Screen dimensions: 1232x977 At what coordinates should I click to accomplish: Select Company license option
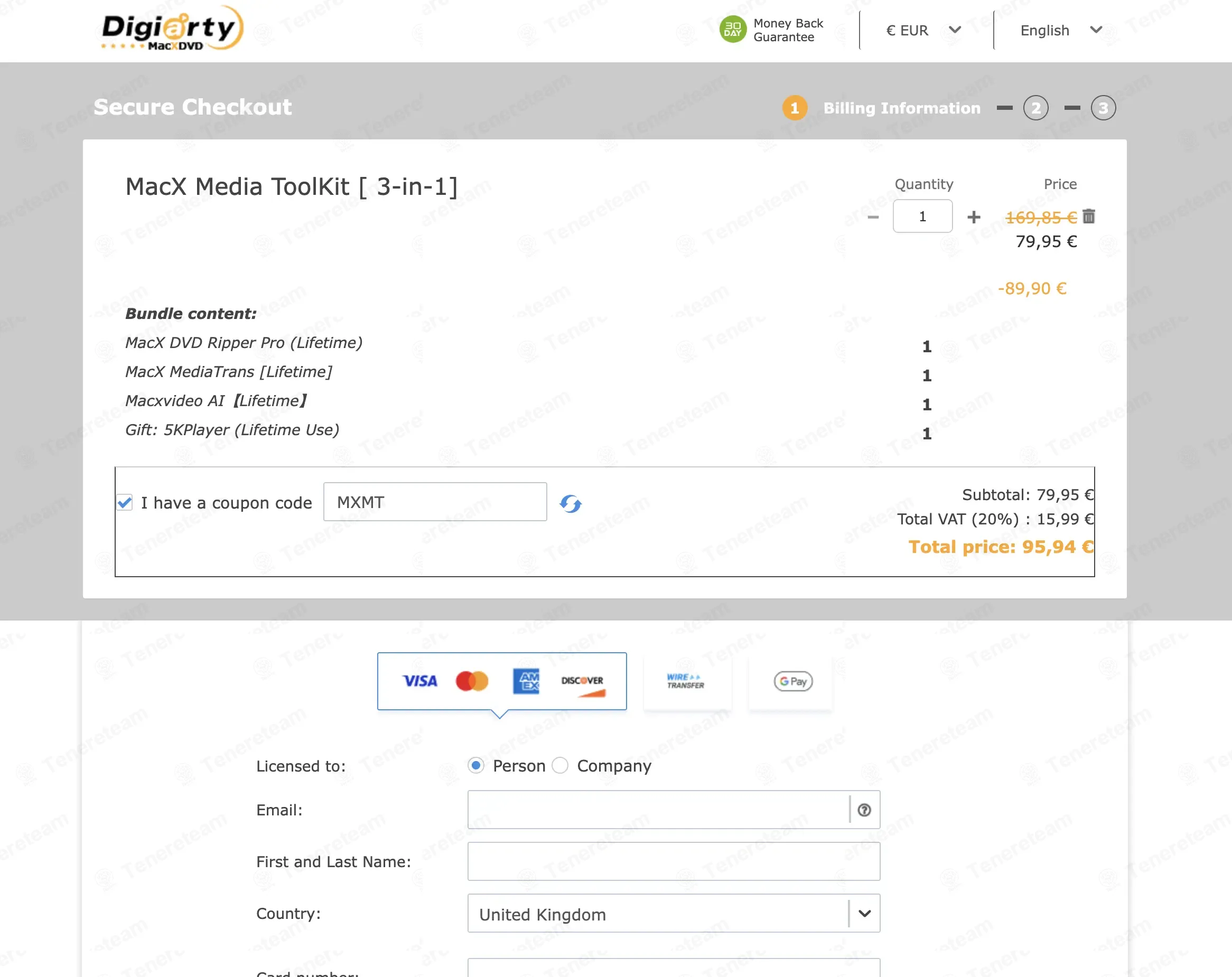[560, 765]
